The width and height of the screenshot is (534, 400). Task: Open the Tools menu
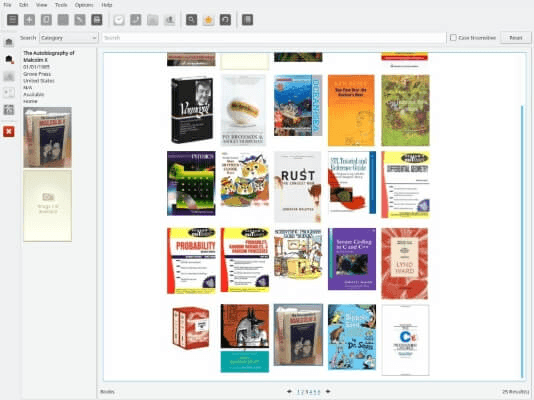61,5
